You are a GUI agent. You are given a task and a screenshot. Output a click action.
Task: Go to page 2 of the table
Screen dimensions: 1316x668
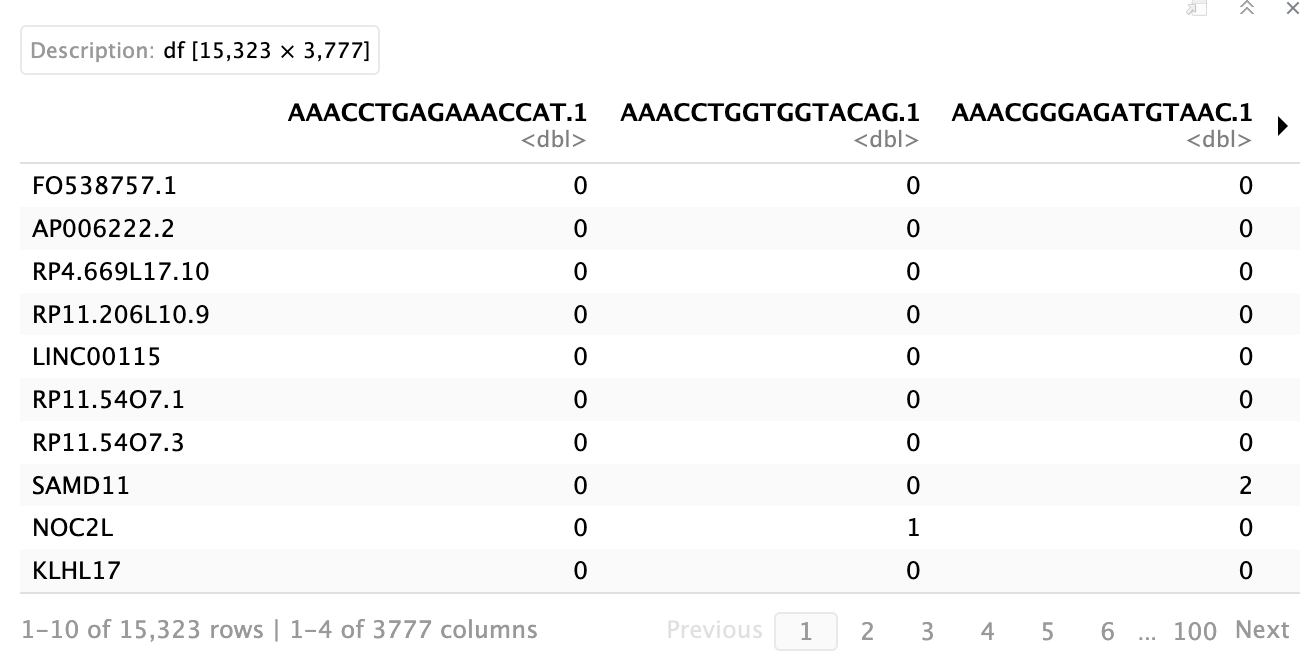click(x=866, y=630)
